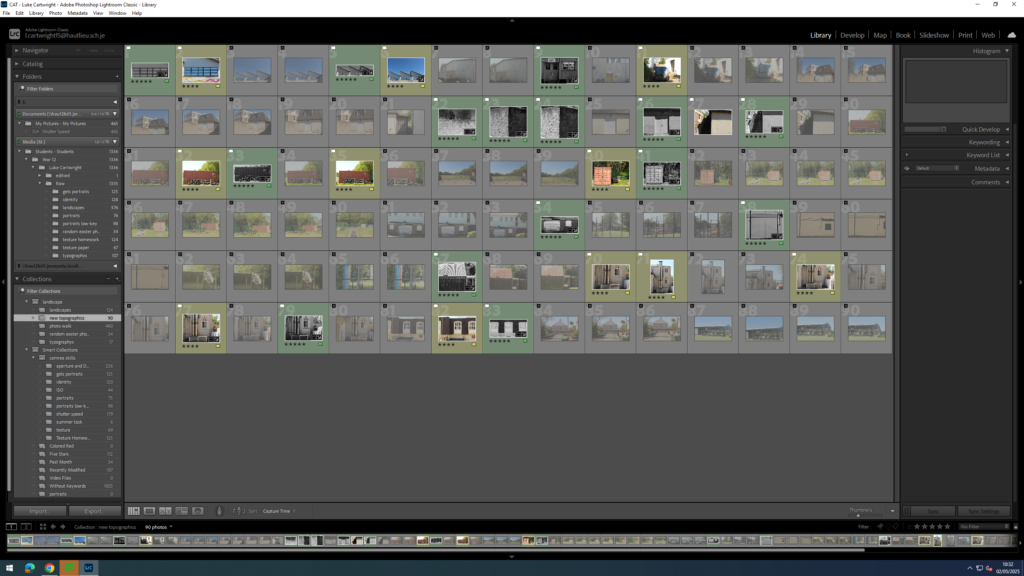Select the 'landscapes' folder under Raw
This screenshot has width=1024, height=576.
pos(73,208)
